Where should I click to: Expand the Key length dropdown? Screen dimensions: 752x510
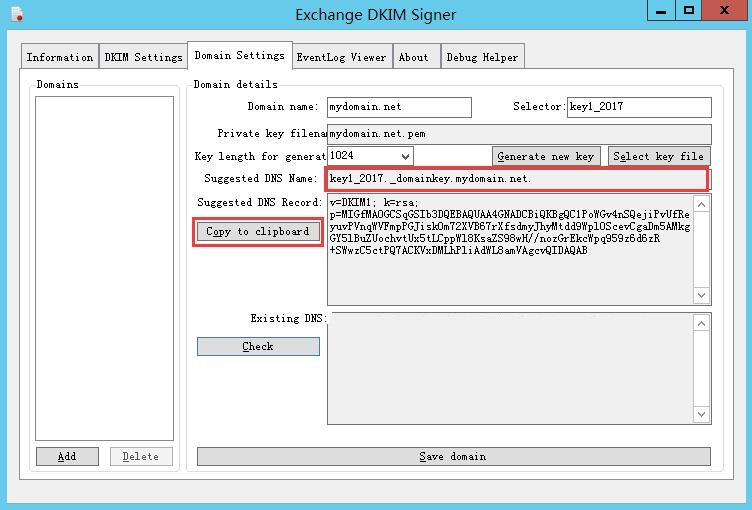click(x=404, y=156)
